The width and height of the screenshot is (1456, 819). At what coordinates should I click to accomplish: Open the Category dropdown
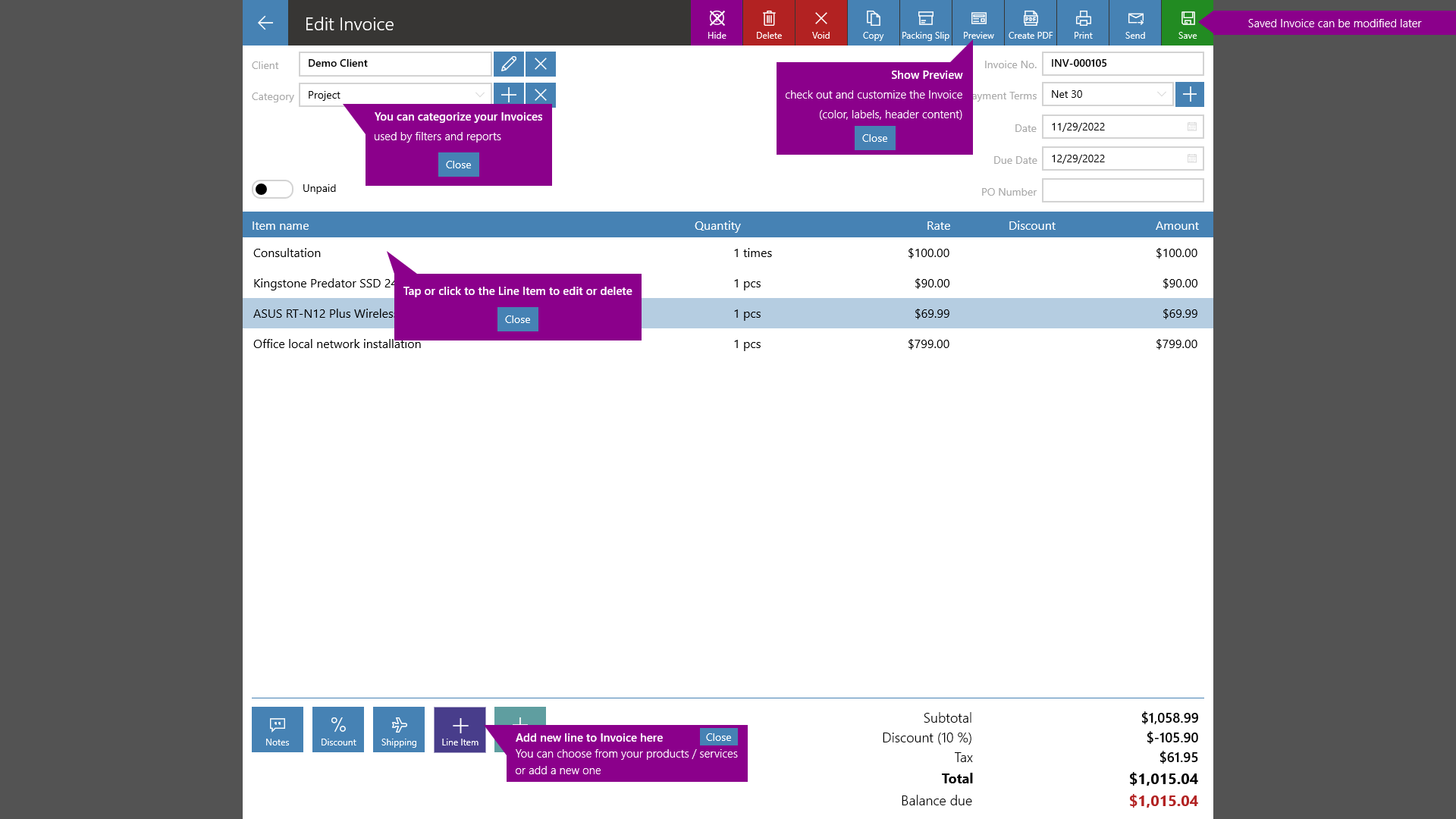tap(479, 94)
